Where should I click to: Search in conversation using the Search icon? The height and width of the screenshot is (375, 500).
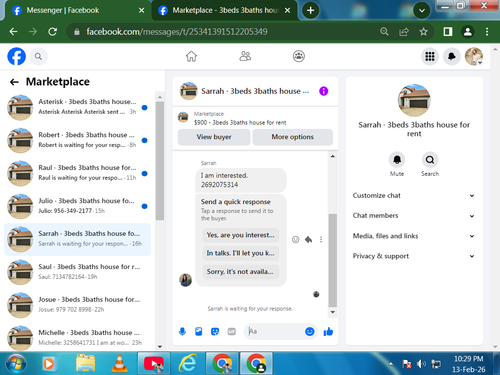[x=430, y=160]
